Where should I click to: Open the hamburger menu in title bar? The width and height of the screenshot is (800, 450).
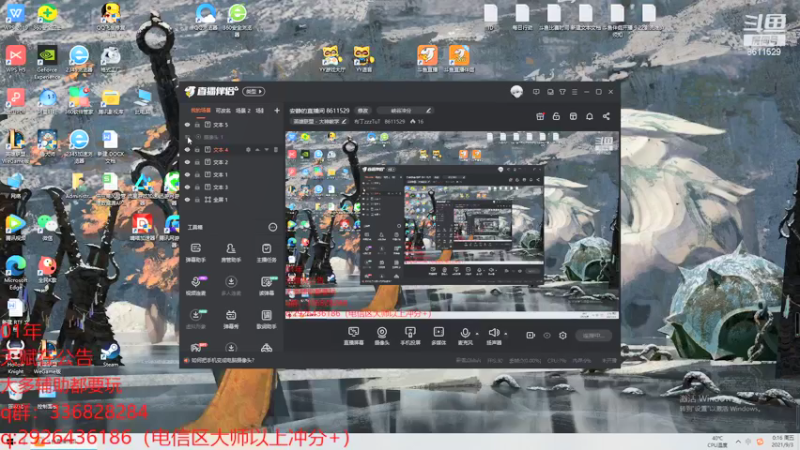[574, 92]
